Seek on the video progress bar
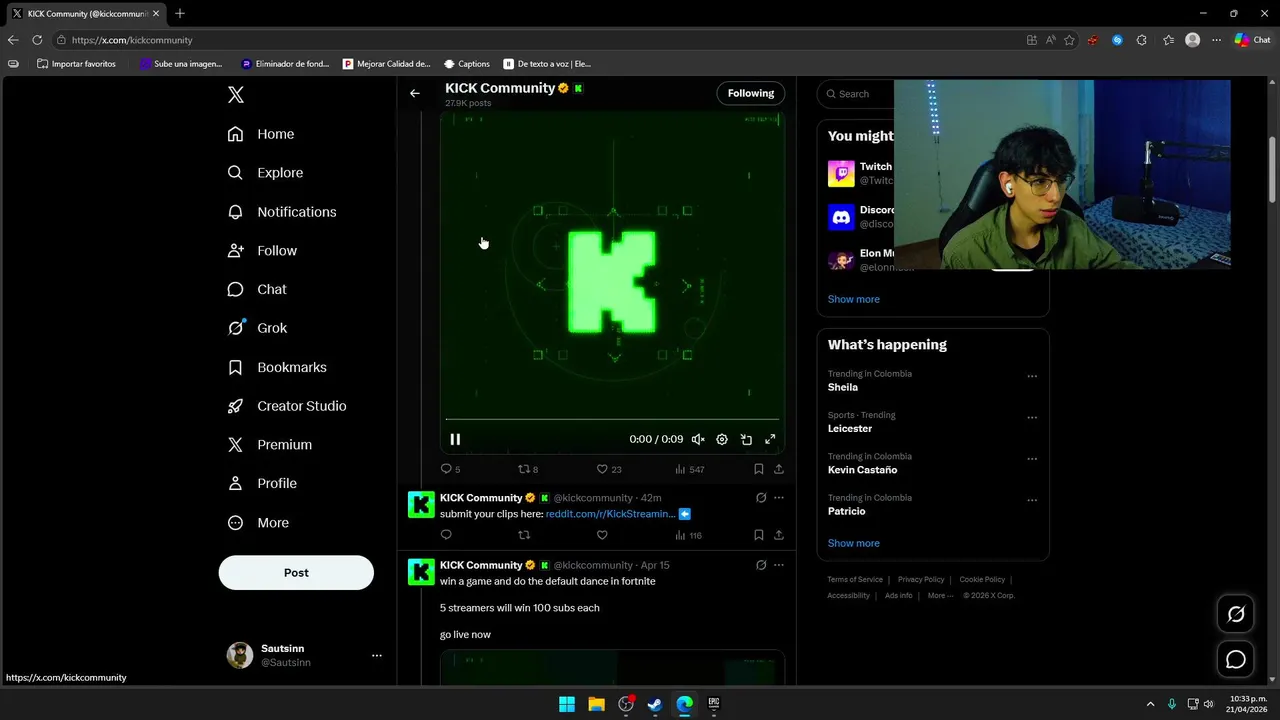 (x=612, y=419)
